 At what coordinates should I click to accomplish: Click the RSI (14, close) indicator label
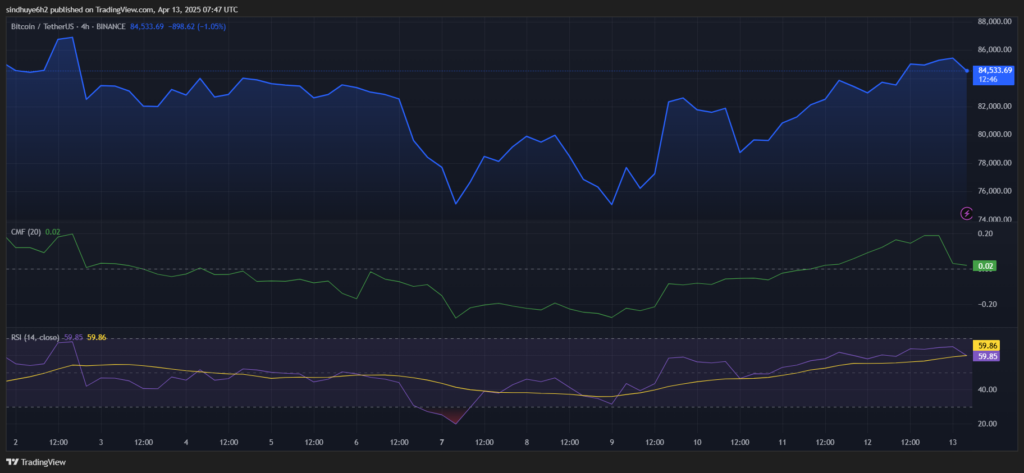[32, 338]
